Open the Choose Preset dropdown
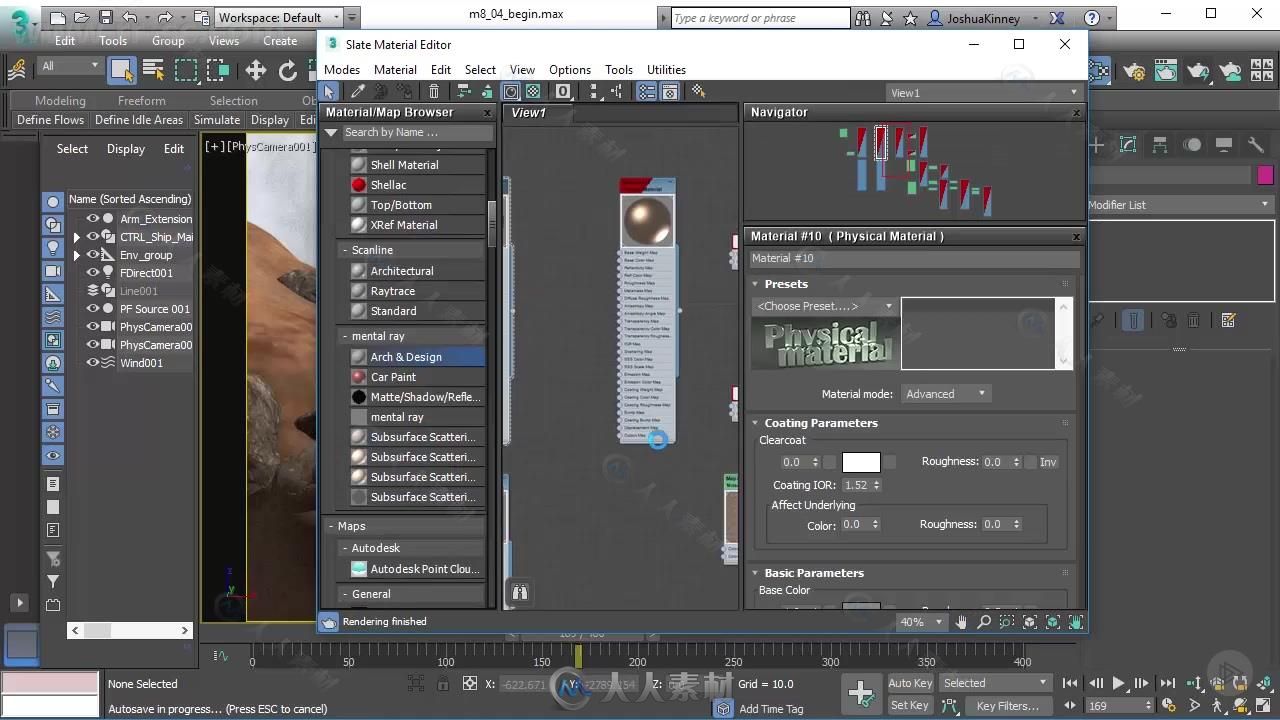This screenshot has width=1280, height=720. [x=825, y=306]
